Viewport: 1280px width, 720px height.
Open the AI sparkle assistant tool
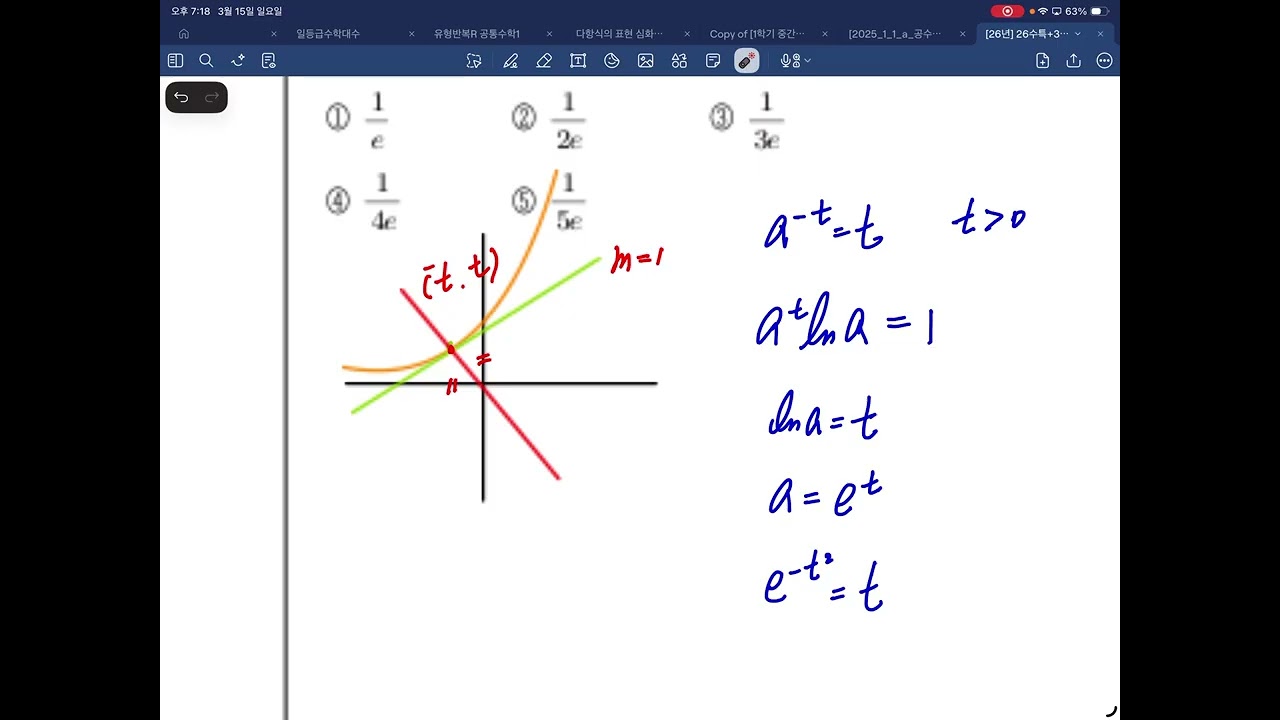point(237,61)
